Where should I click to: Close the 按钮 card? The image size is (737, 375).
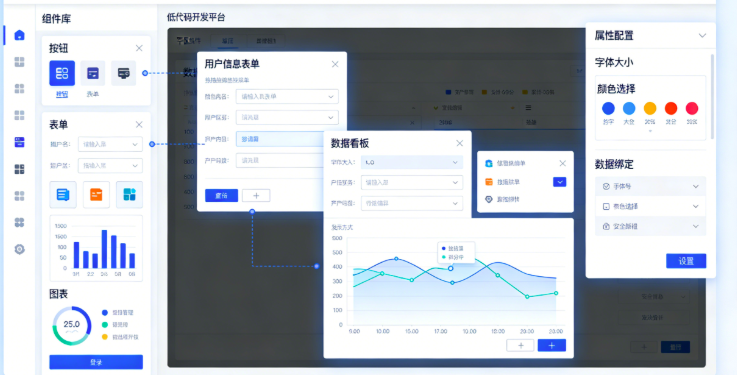(139, 48)
